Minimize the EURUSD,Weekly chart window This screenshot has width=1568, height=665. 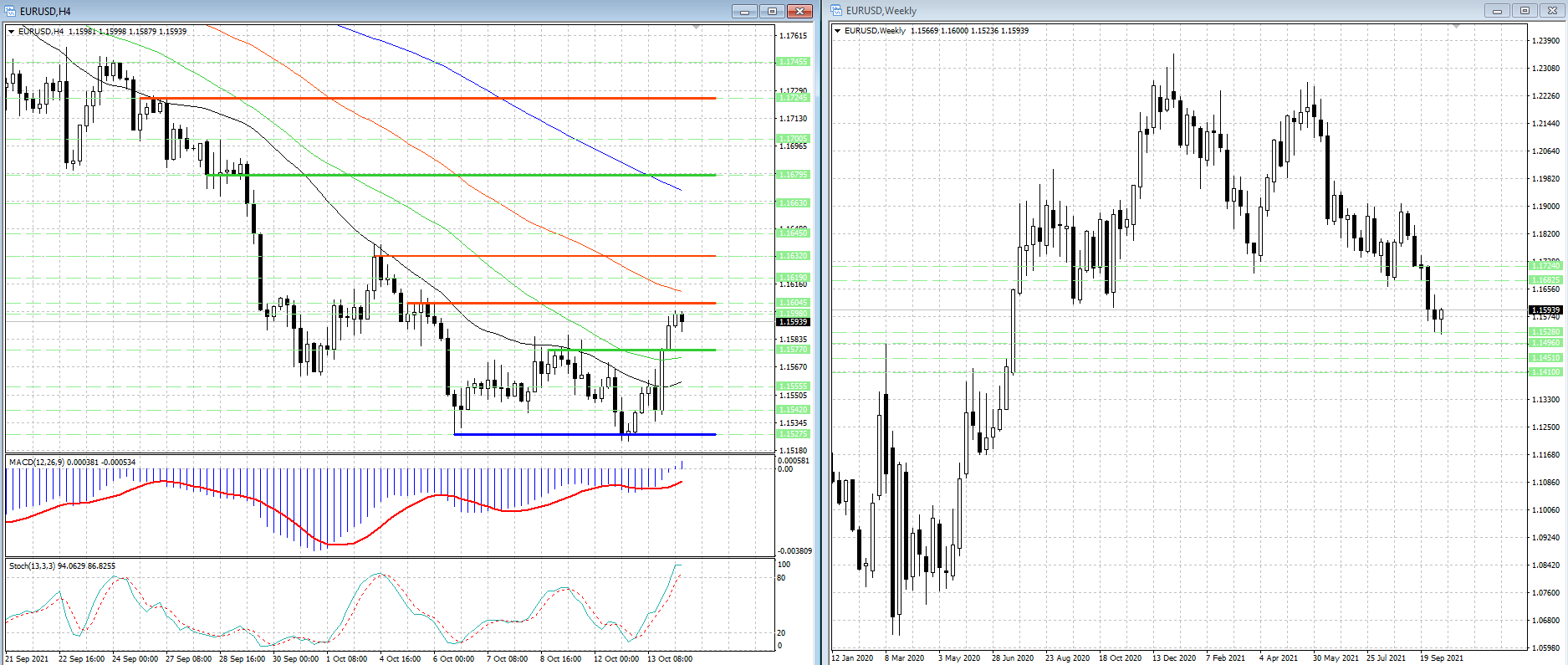click(x=1497, y=11)
